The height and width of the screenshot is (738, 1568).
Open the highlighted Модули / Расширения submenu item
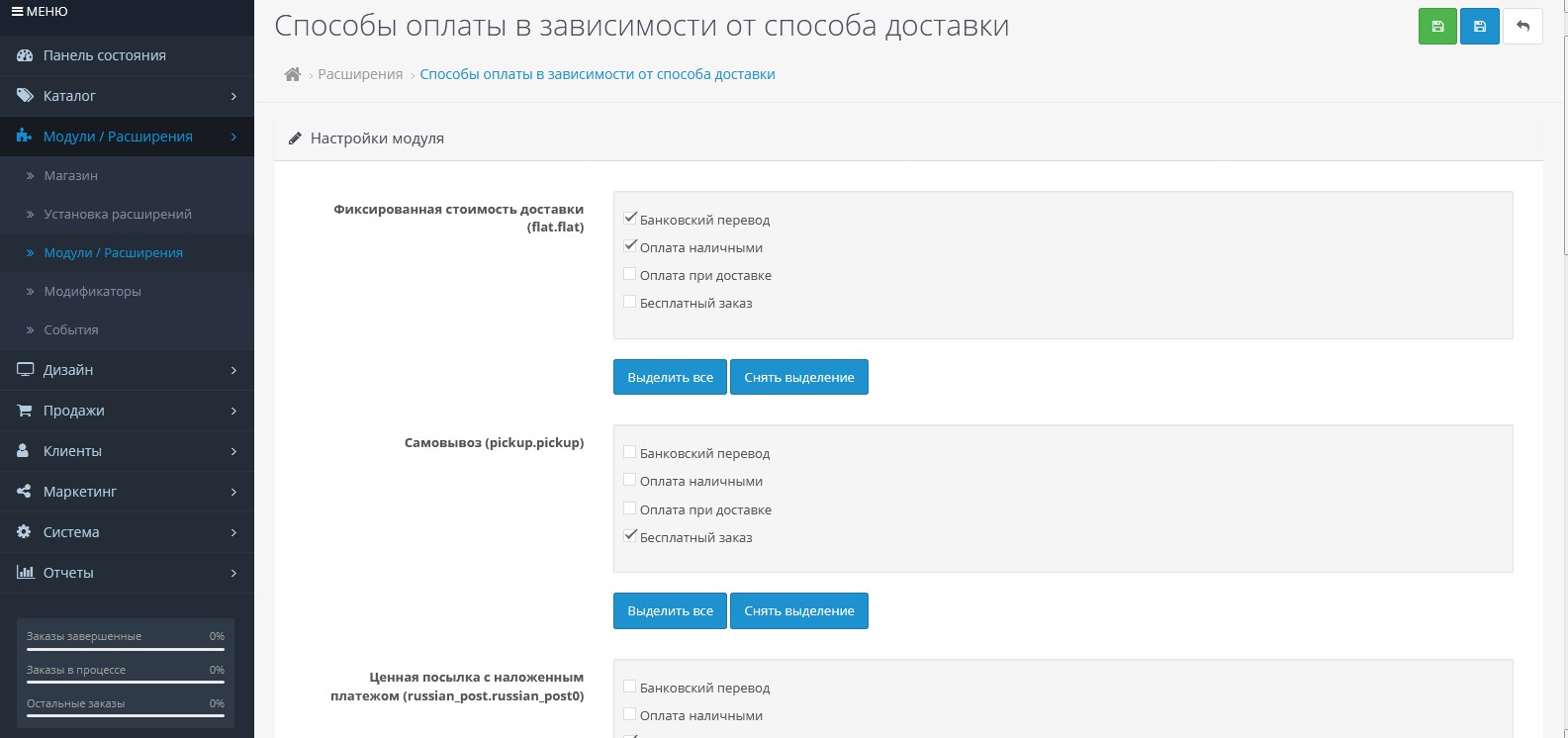tap(127, 252)
